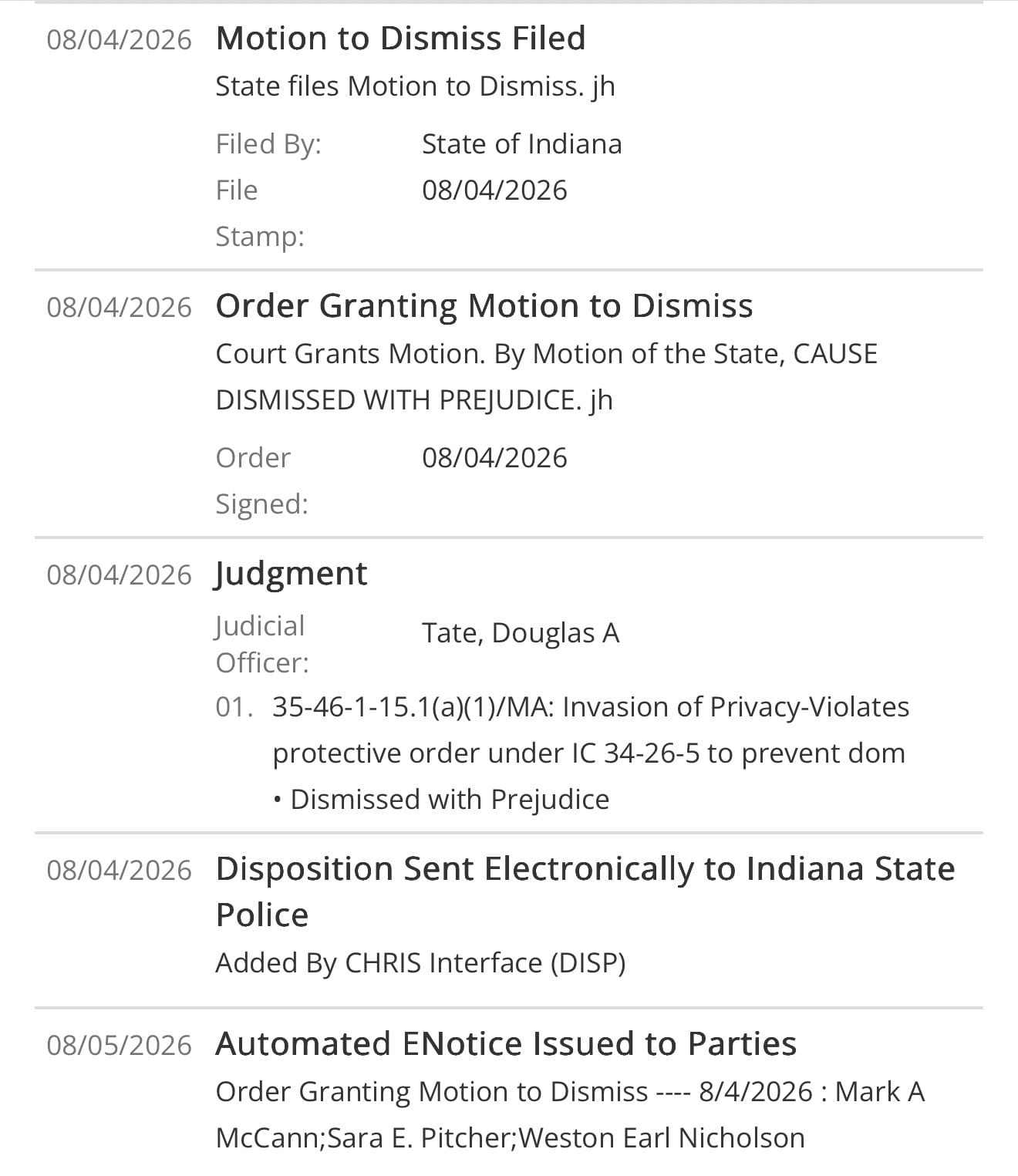Select Automated ENotice Issued to Parties heading
The height and width of the screenshot is (1176, 1018).
coord(506,1043)
